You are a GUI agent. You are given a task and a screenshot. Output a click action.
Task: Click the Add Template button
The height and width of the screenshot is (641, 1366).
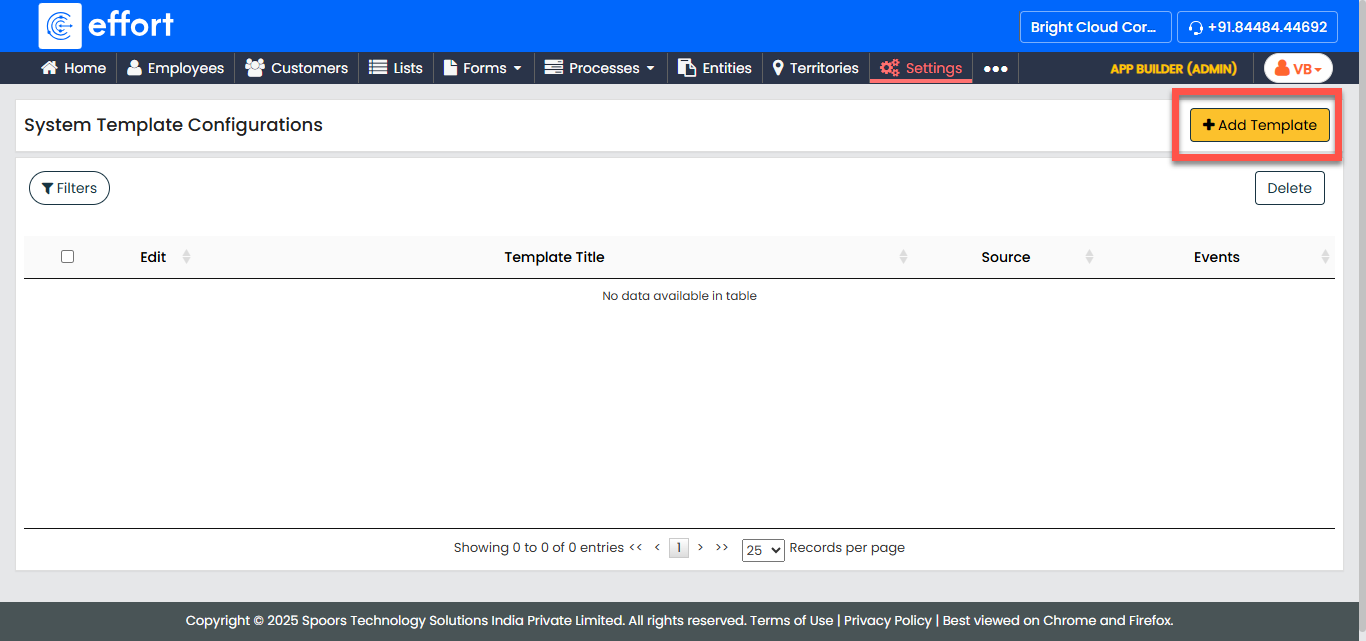pyautogui.click(x=1259, y=125)
